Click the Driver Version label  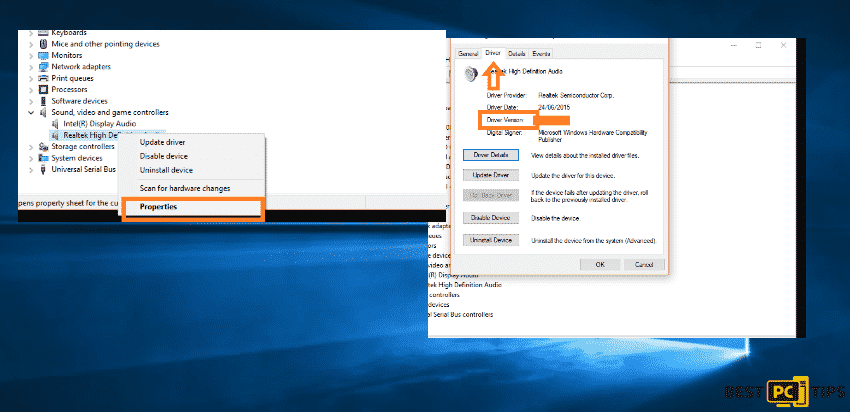click(x=505, y=119)
